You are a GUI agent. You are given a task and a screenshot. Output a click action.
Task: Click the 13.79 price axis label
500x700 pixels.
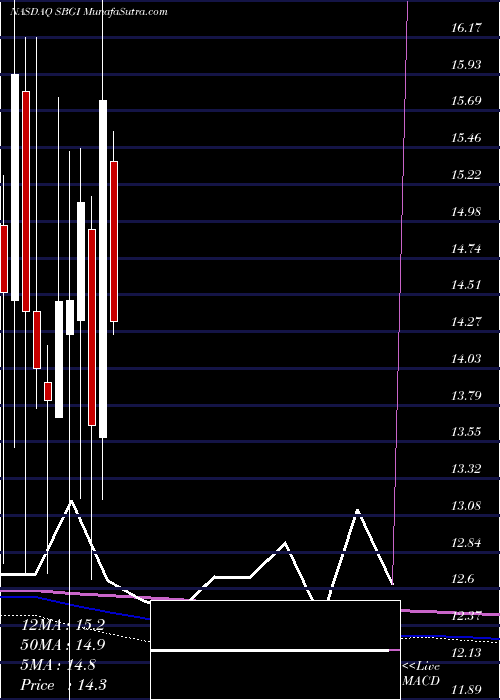tap(466, 396)
